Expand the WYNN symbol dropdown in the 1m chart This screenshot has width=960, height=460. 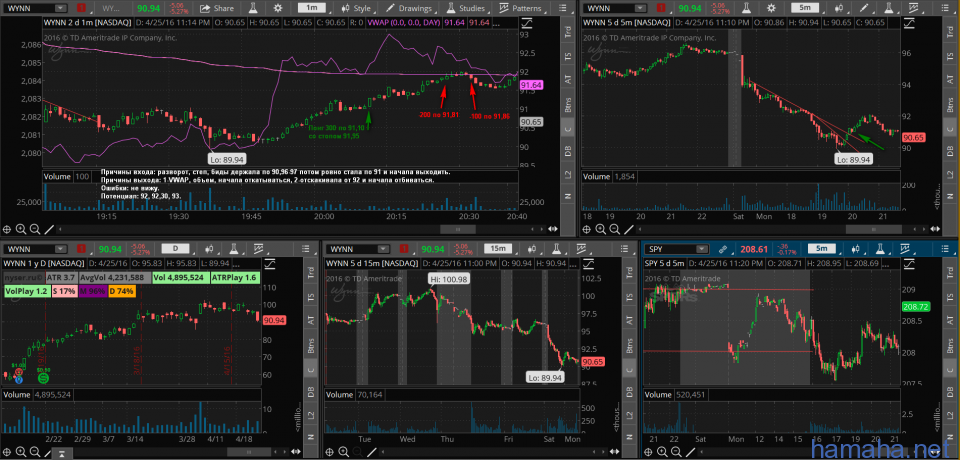(x=61, y=8)
